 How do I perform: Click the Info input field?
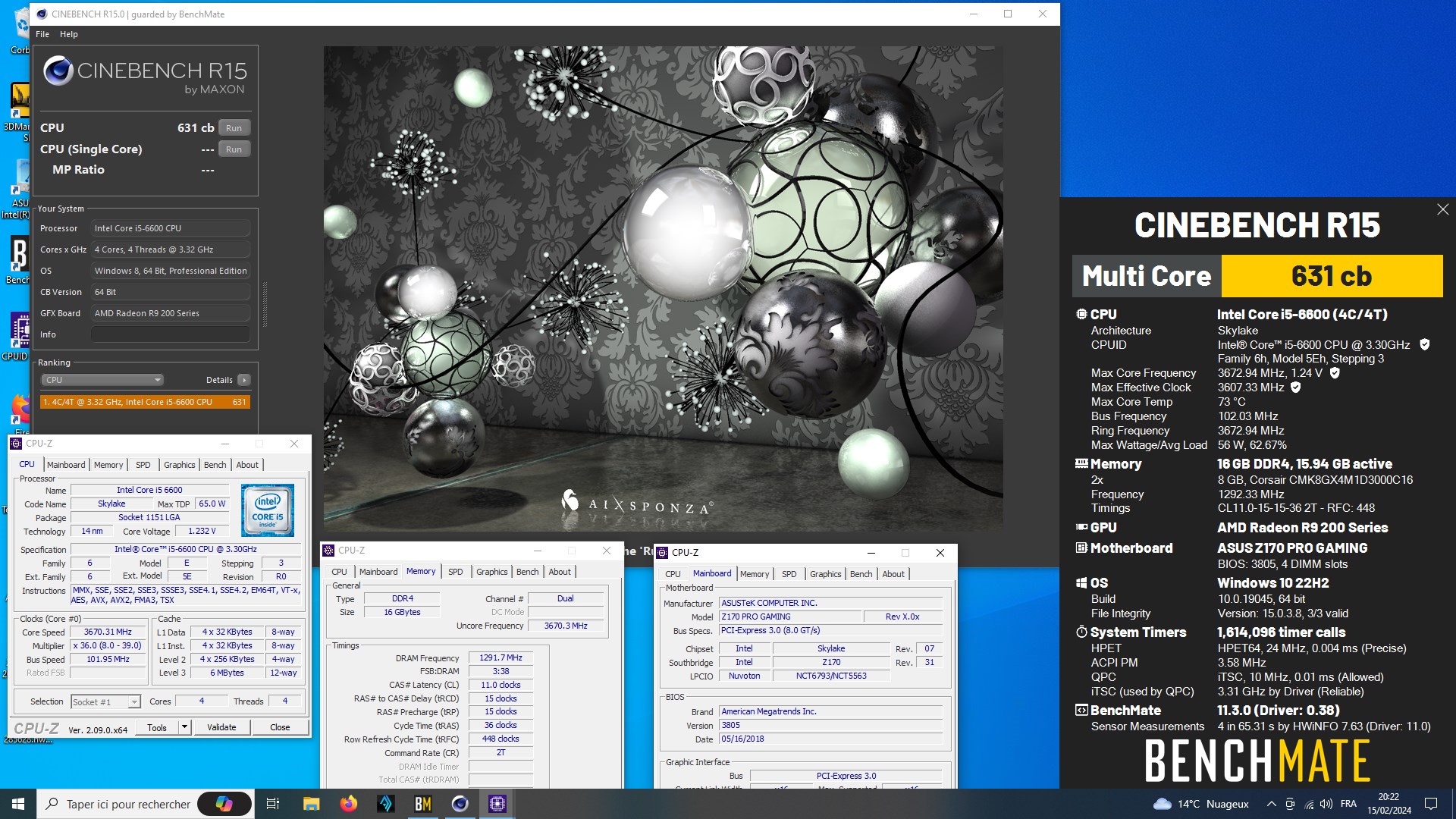171,334
